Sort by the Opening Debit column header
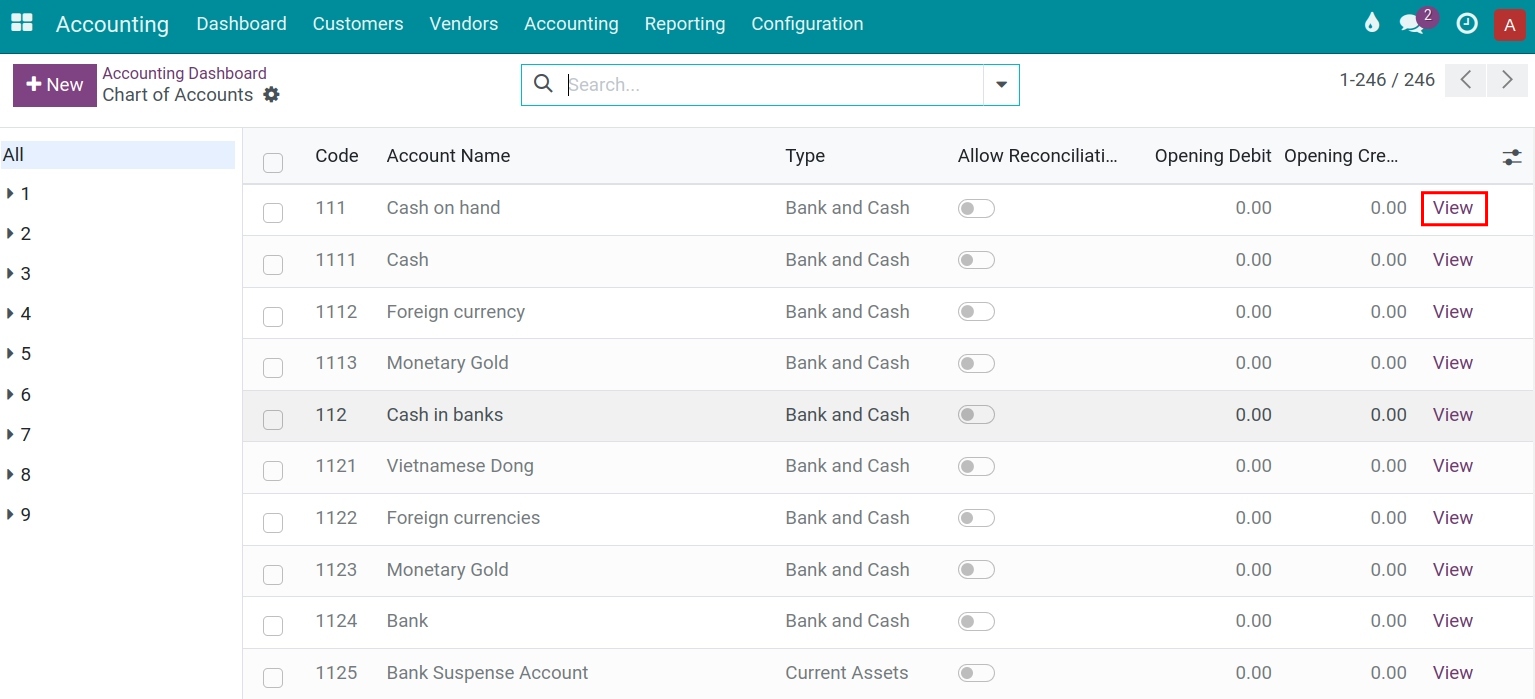 pos(1213,156)
